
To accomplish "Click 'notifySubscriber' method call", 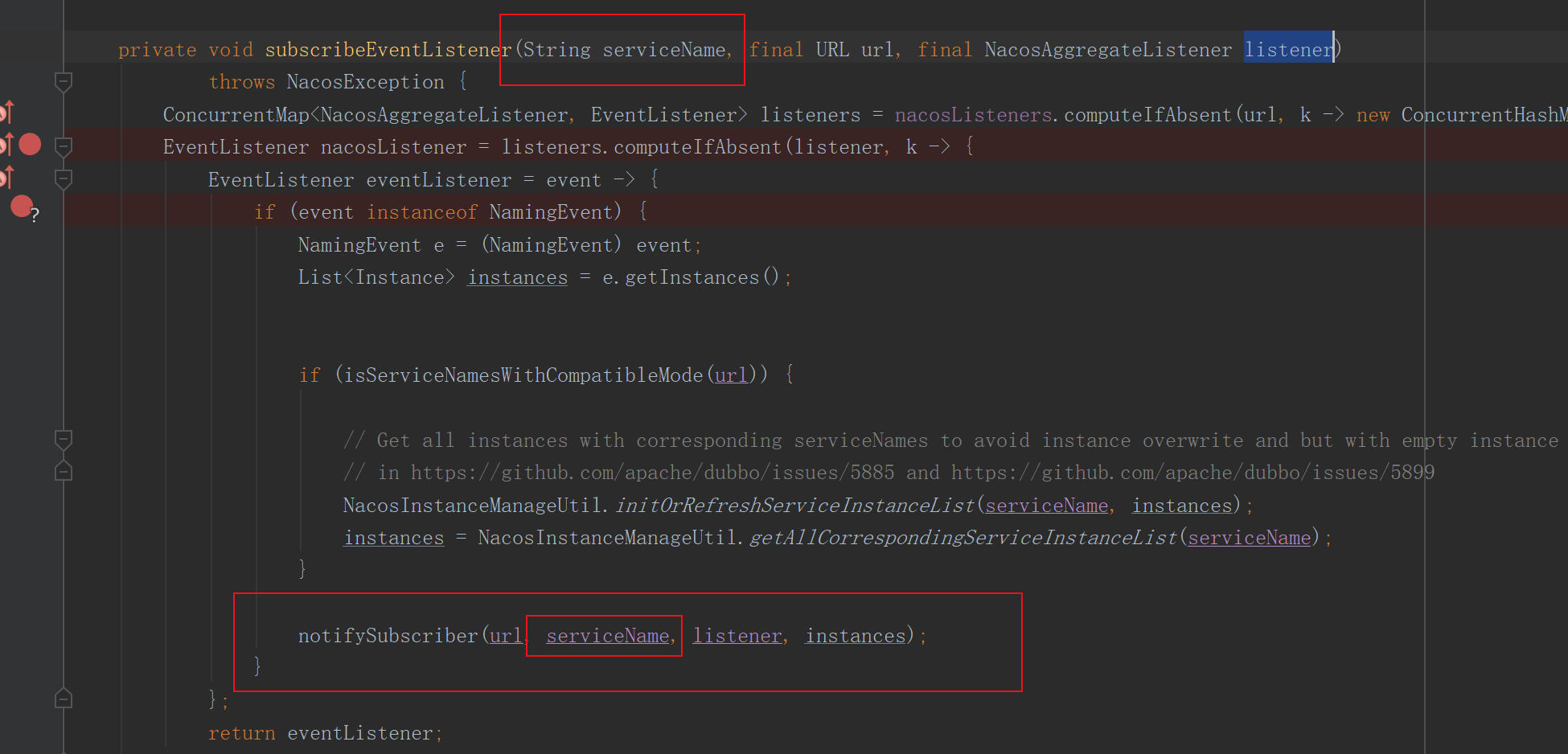I will coord(388,636).
